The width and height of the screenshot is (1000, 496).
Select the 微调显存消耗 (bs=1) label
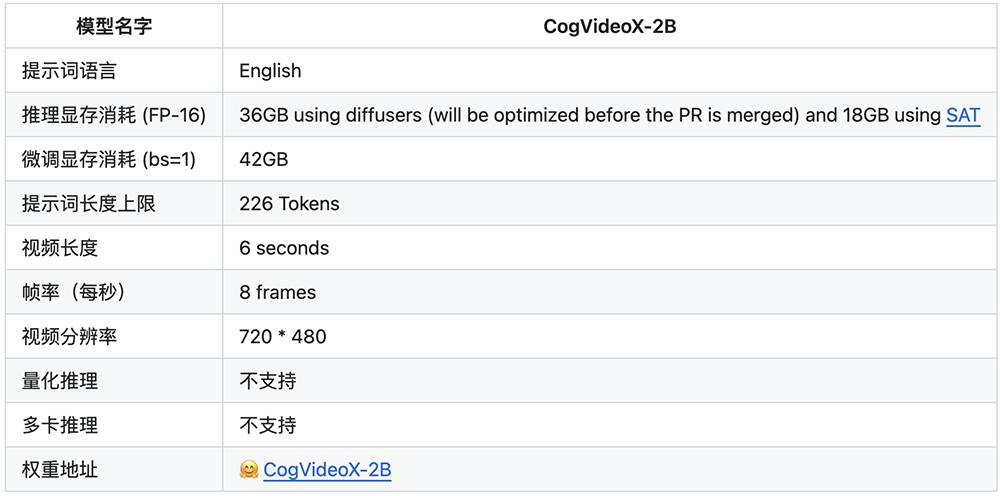pyautogui.click(x=107, y=159)
